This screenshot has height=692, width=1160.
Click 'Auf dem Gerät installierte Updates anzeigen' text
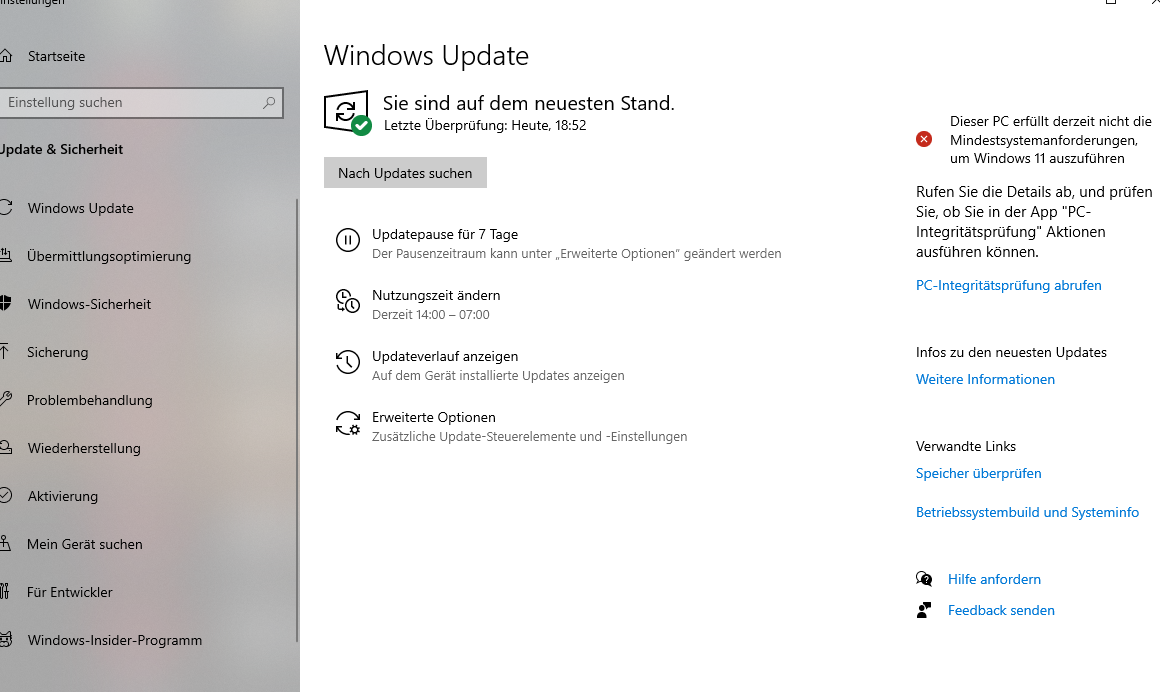pyautogui.click(x=498, y=375)
